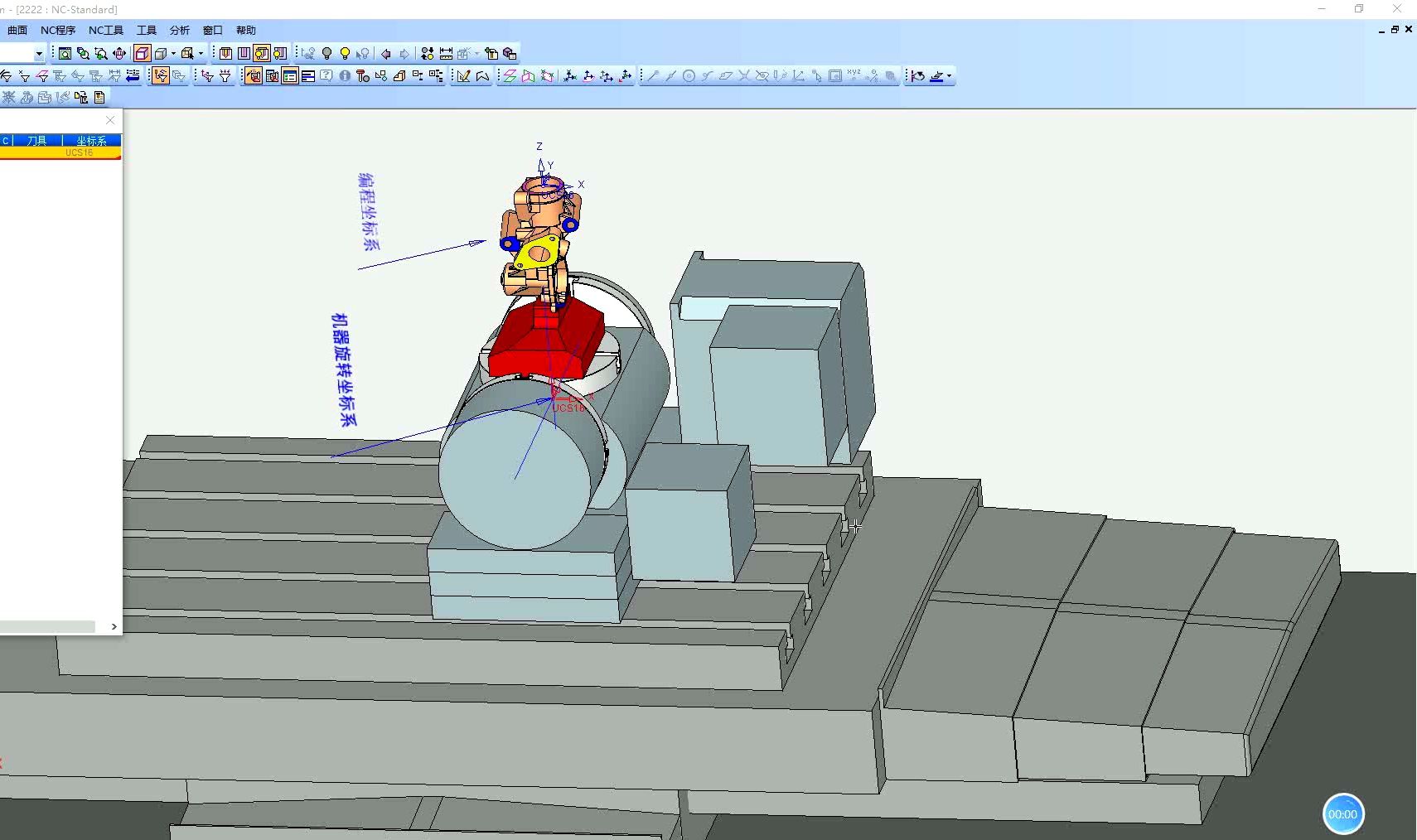Click the gray light bulb hide icon
The image size is (1417, 840).
pyautogui.click(x=326, y=54)
